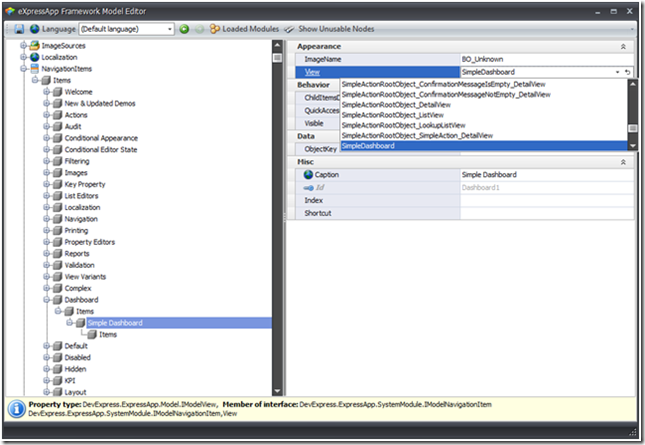Screen dimensions: 645x445
Task: Collapse the Appearance property section
Action: click(x=623, y=46)
